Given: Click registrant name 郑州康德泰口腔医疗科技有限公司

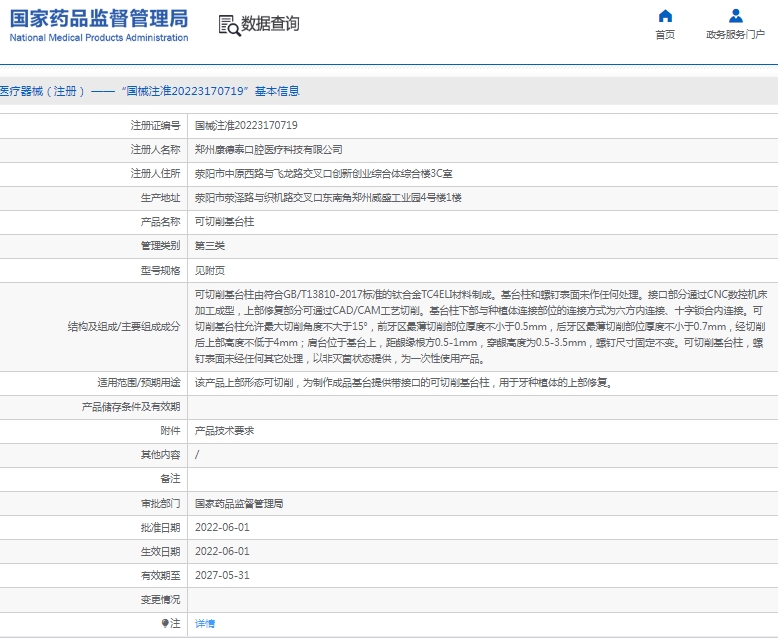Looking at the screenshot, I should pyautogui.click(x=268, y=149).
